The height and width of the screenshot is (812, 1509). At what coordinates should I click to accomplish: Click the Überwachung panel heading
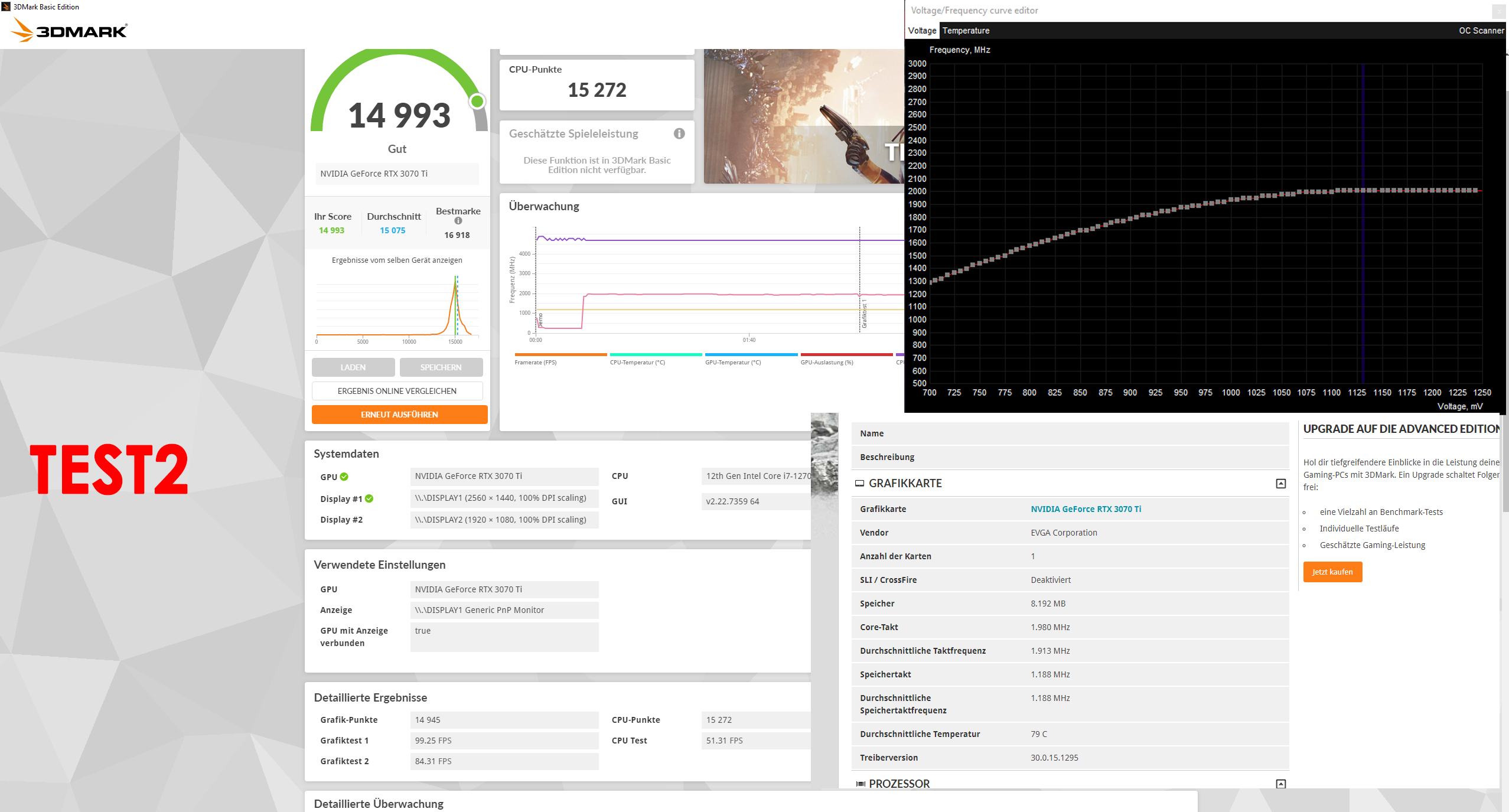pos(544,206)
